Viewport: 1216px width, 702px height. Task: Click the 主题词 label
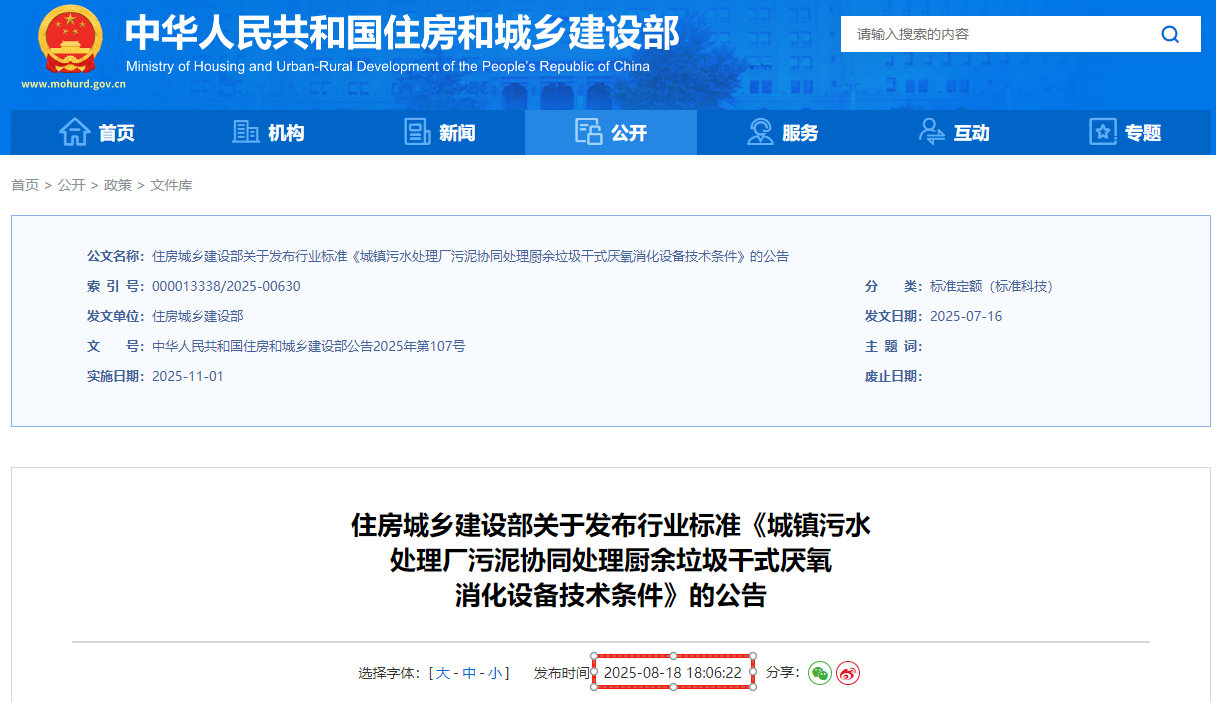click(x=893, y=346)
